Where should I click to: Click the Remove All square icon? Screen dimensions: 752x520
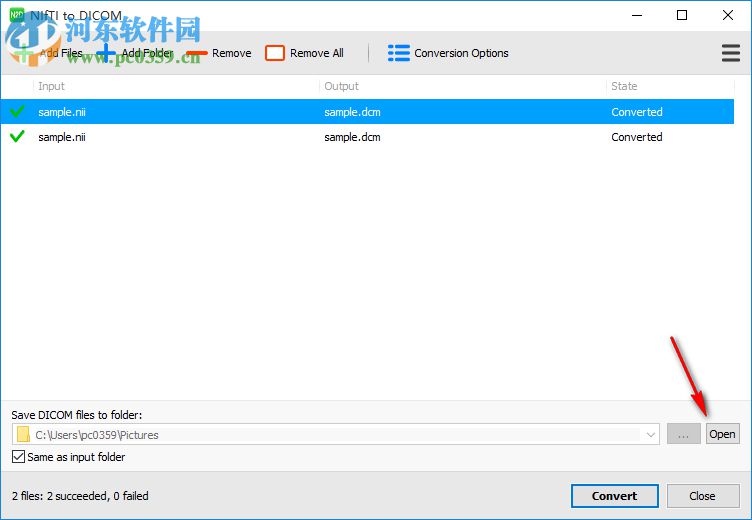[275, 53]
